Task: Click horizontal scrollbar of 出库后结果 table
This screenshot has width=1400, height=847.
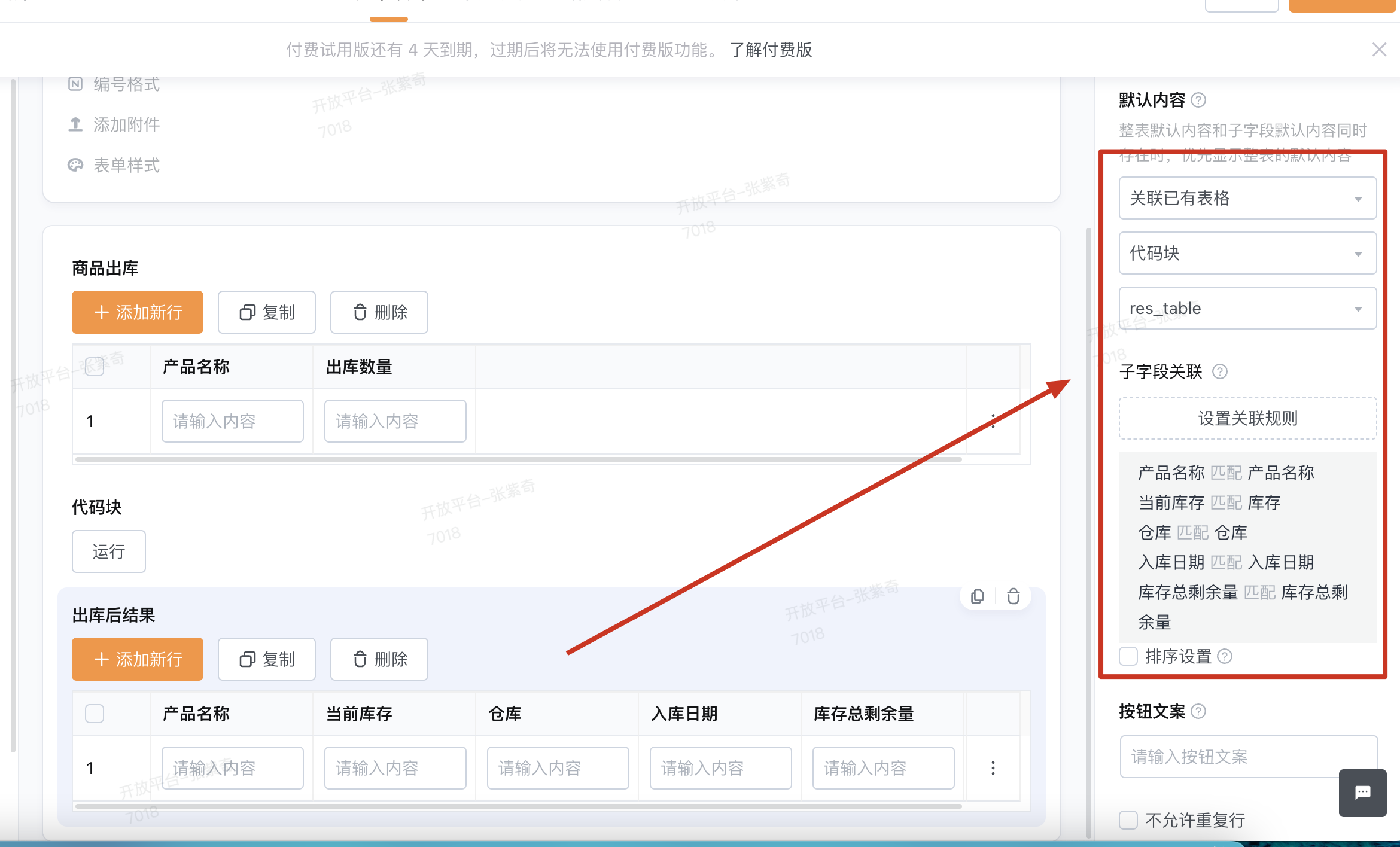Action: pos(518,806)
